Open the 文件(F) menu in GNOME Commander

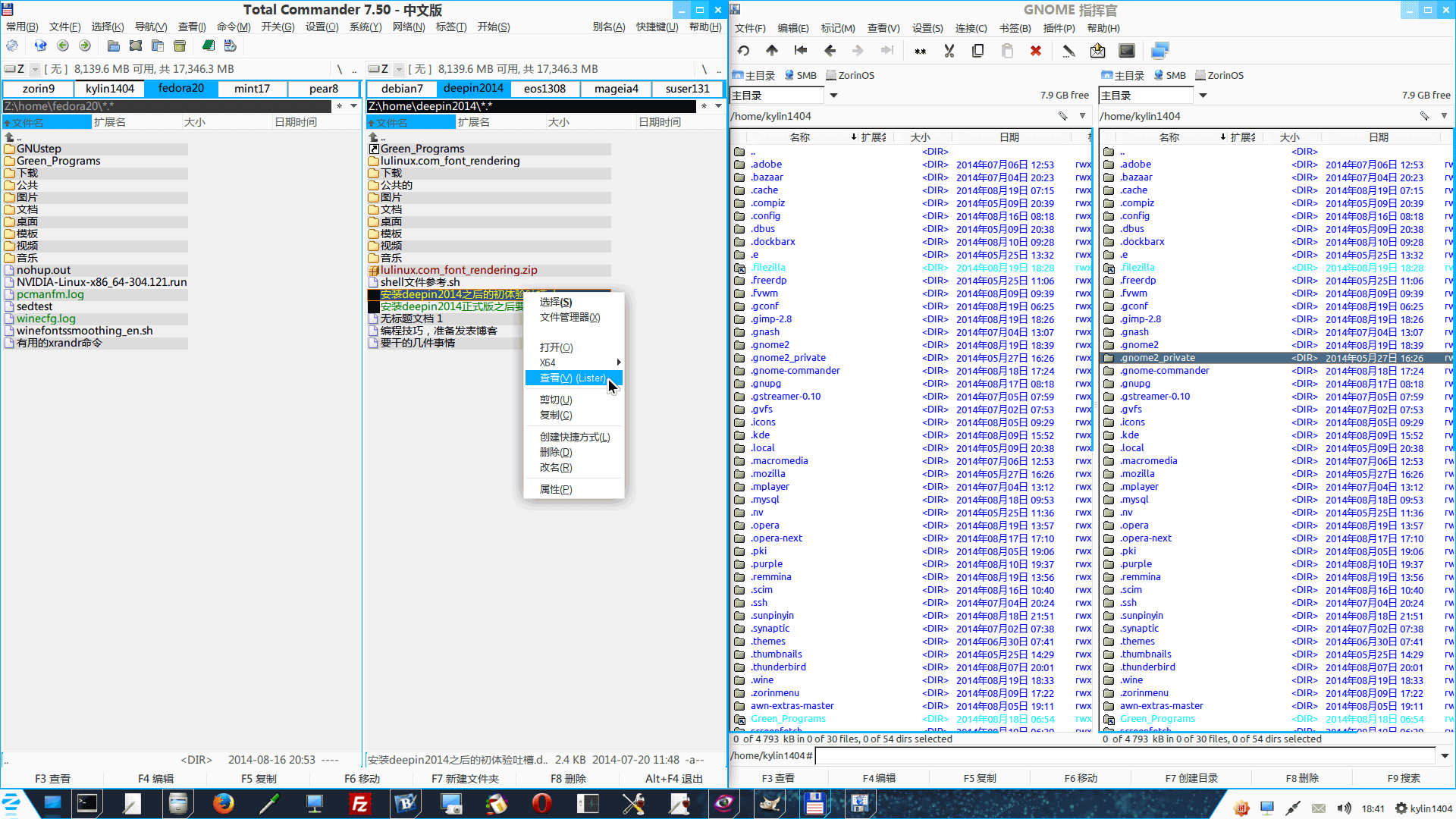pos(750,28)
